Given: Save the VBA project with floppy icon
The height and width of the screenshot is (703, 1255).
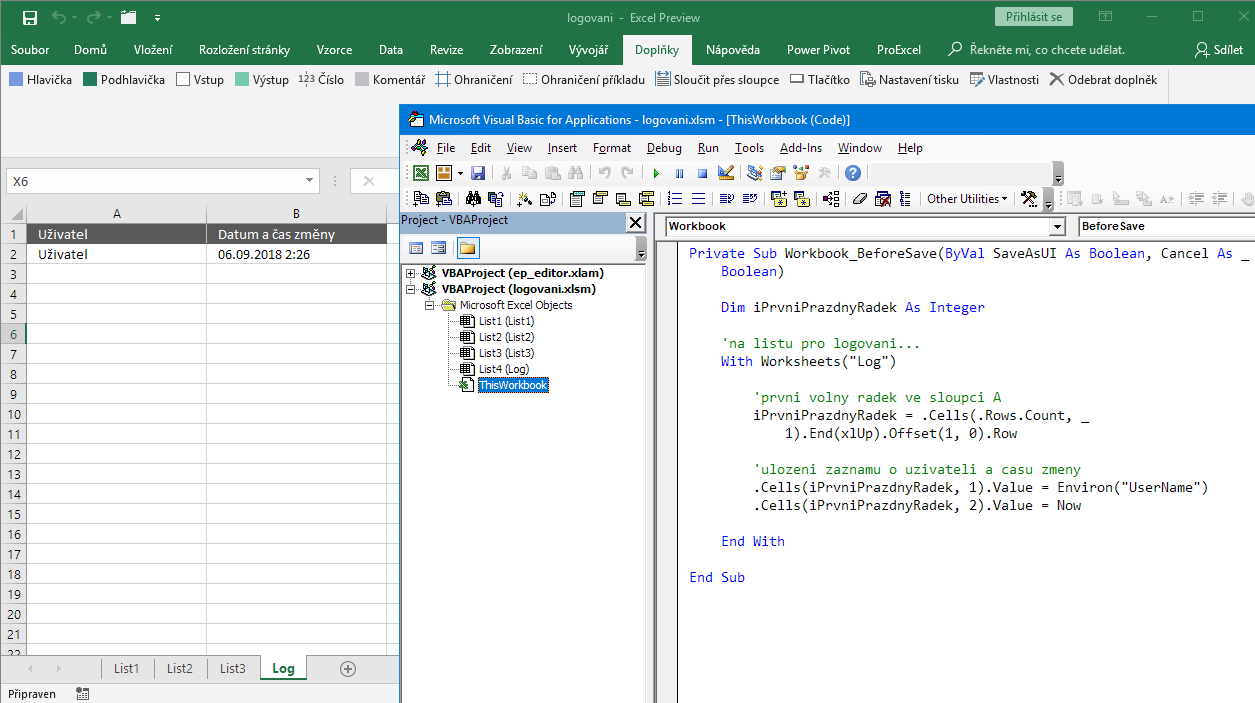Looking at the screenshot, I should tap(478, 173).
